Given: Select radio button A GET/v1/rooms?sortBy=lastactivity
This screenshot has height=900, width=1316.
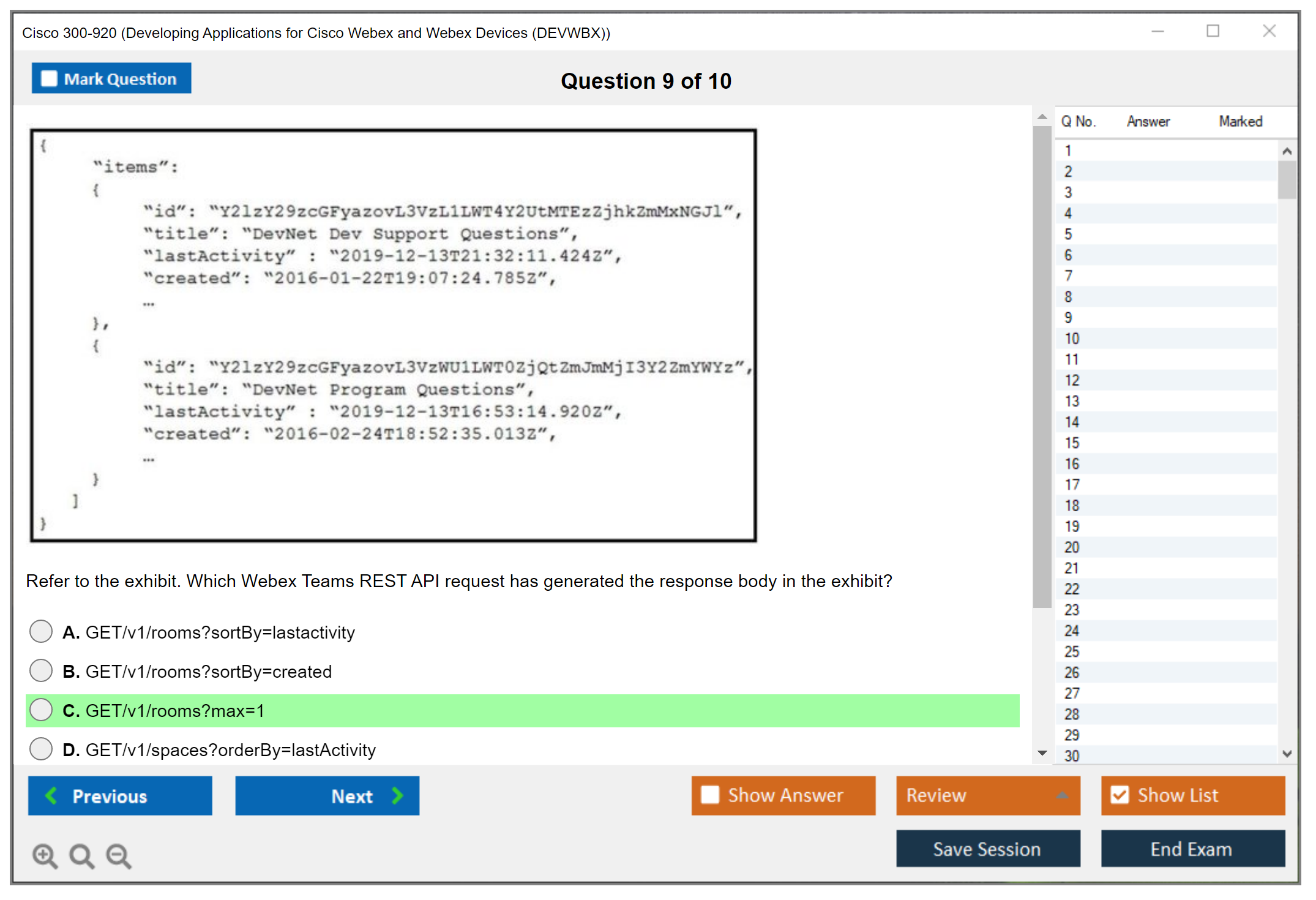Looking at the screenshot, I should click(41, 631).
